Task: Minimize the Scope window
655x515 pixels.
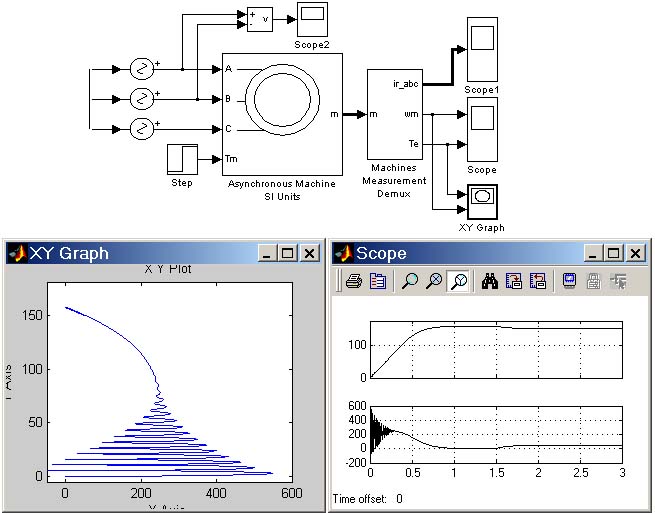Action: [593, 254]
